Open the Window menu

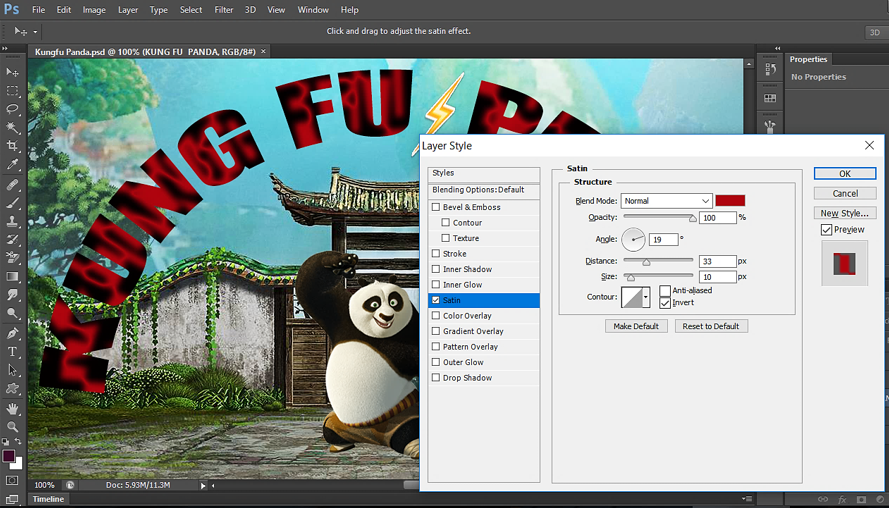(313, 10)
